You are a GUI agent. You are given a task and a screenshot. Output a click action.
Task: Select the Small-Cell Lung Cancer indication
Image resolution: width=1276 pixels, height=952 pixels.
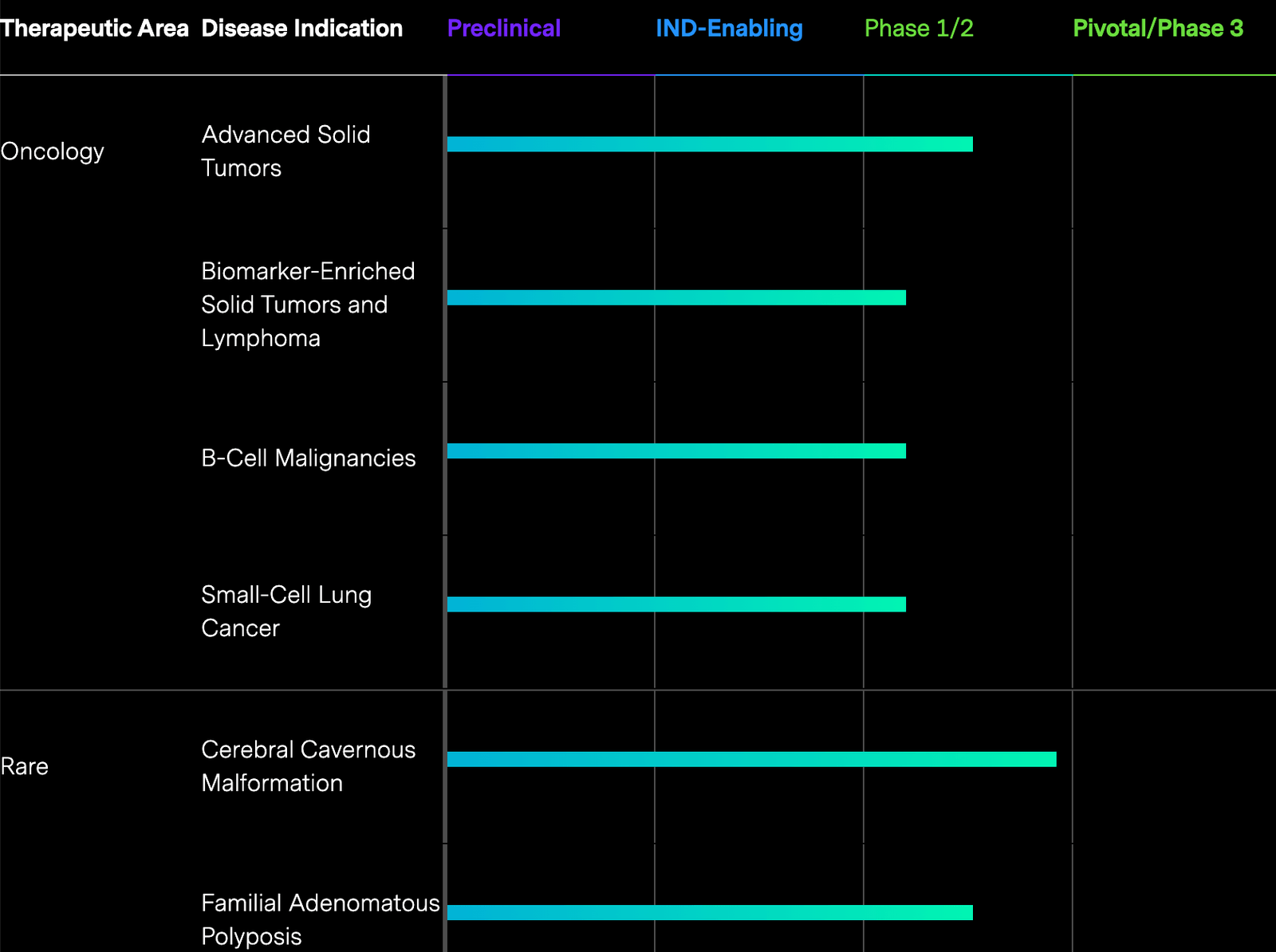click(286, 611)
